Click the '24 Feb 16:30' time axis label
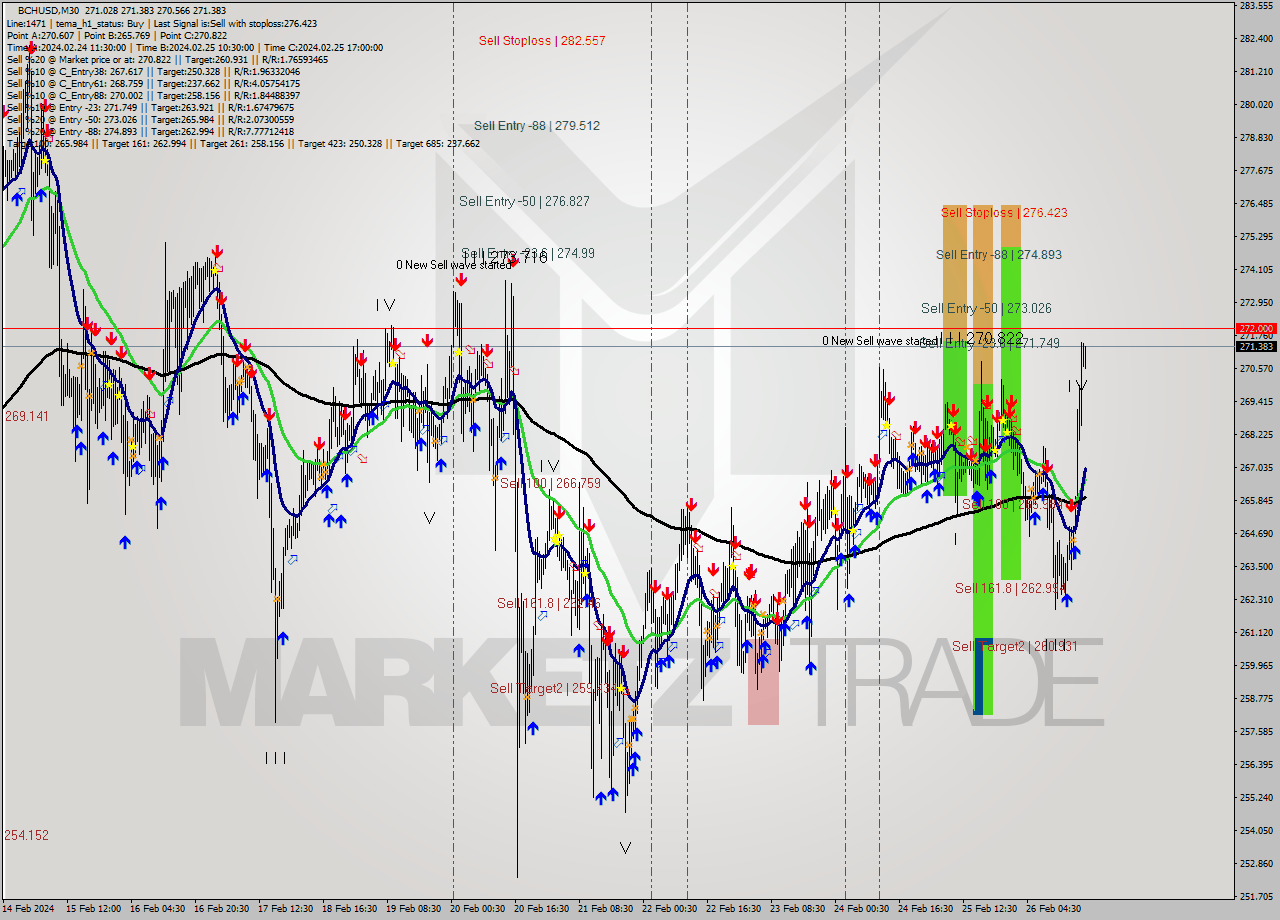Screen dimensions: 1280x920 click(x=926, y=909)
